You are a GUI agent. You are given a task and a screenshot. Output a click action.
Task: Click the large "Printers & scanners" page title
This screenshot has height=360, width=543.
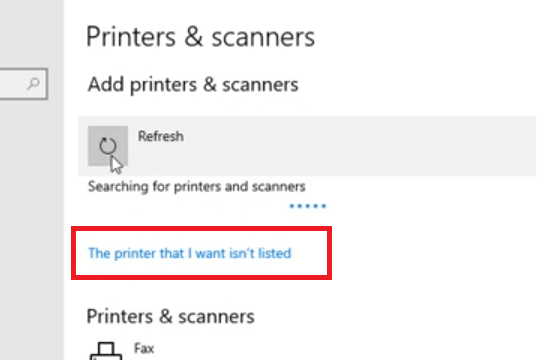click(x=201, y=37)
